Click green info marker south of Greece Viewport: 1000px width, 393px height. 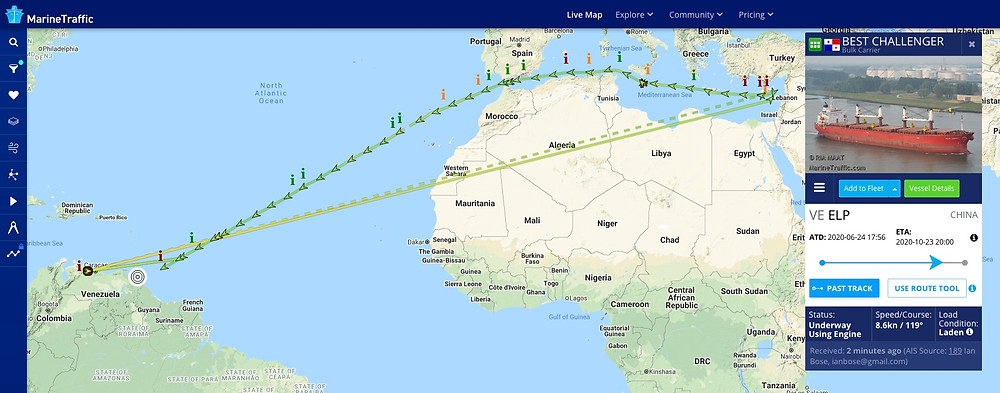coord(693,75)
